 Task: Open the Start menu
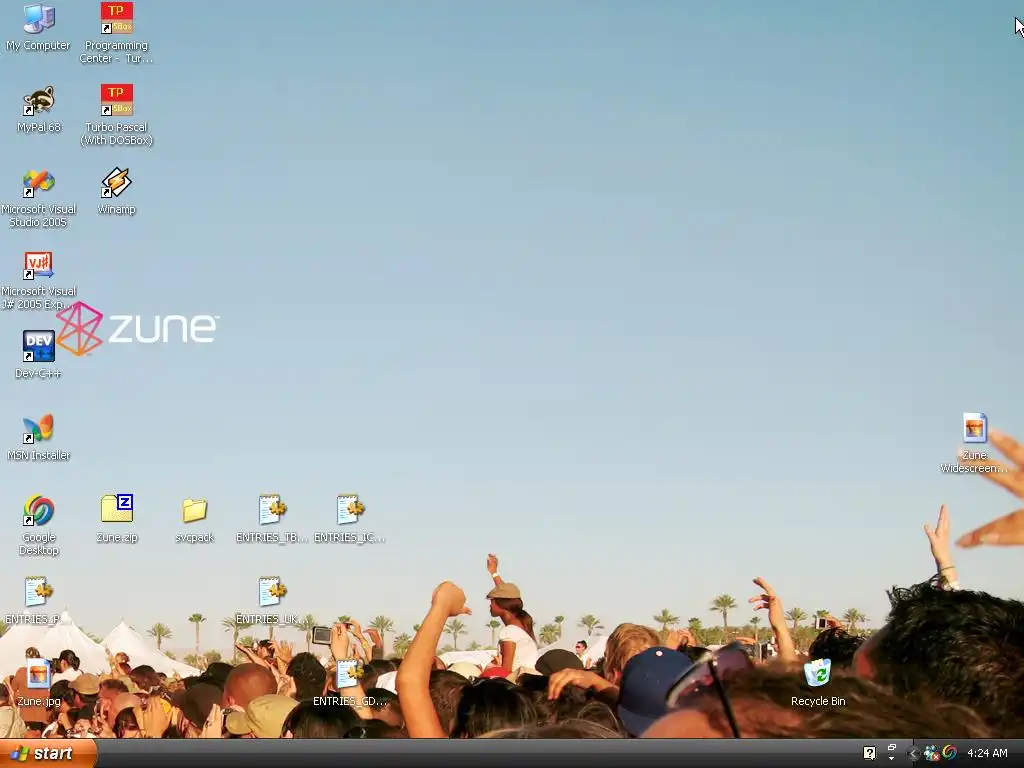click(48, 754)
